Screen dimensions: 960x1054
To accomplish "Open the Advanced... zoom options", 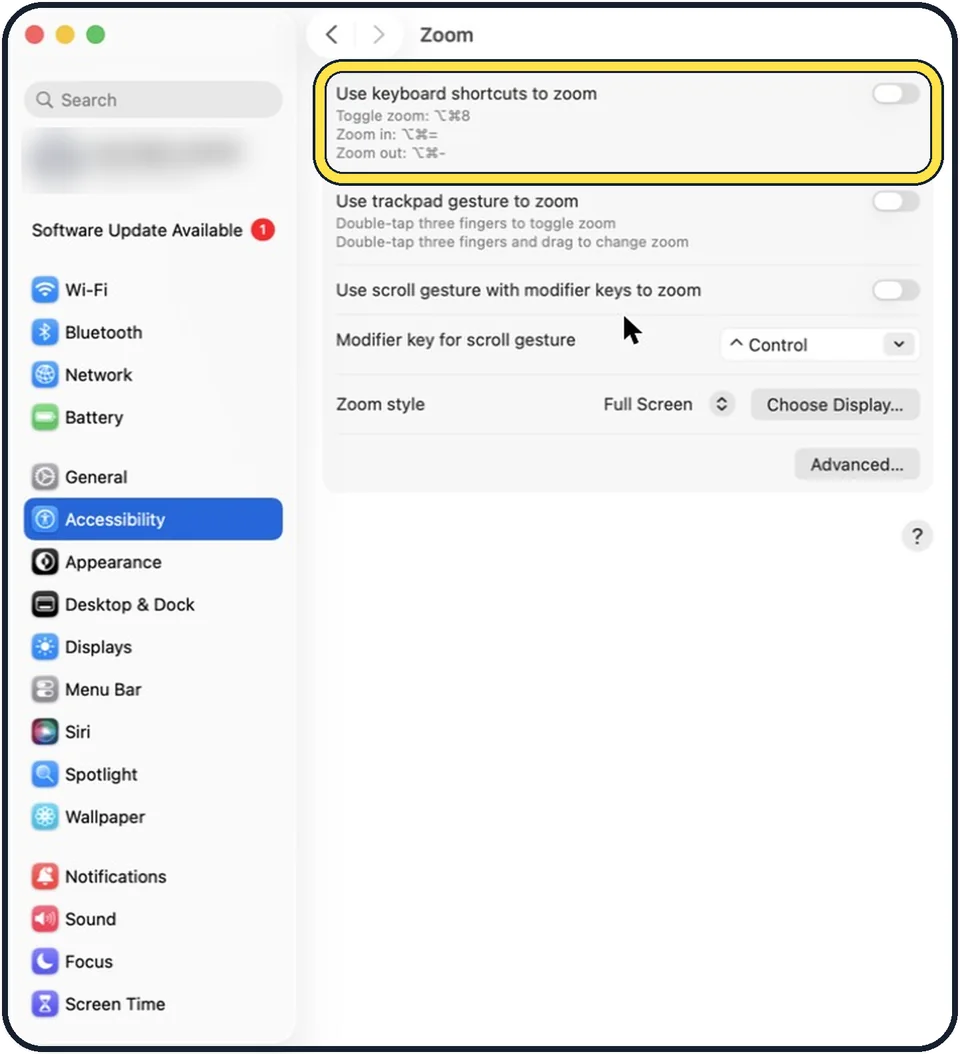I will [x=856, y=464].
